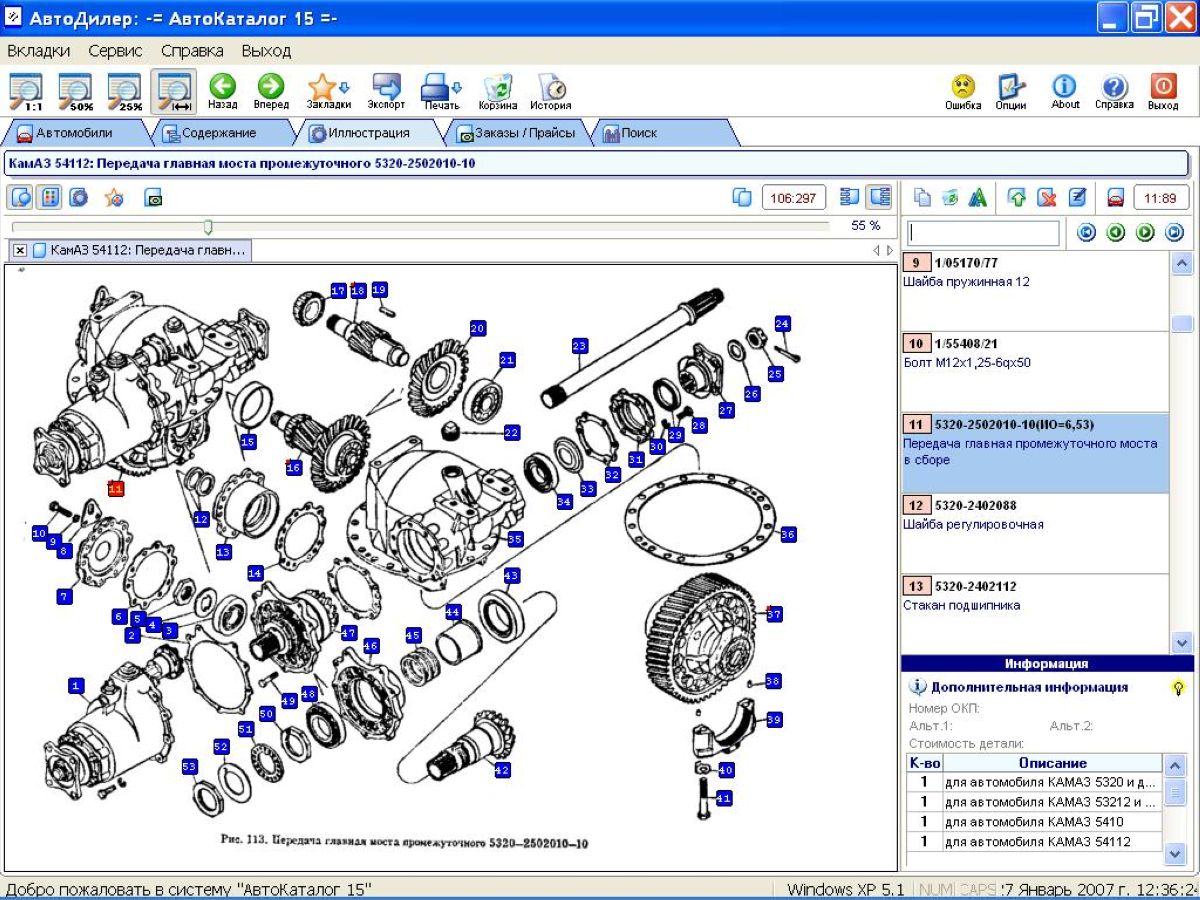Click the green eye preview icon
This screenshot has height=900, width=1200.
coord(154,197)
